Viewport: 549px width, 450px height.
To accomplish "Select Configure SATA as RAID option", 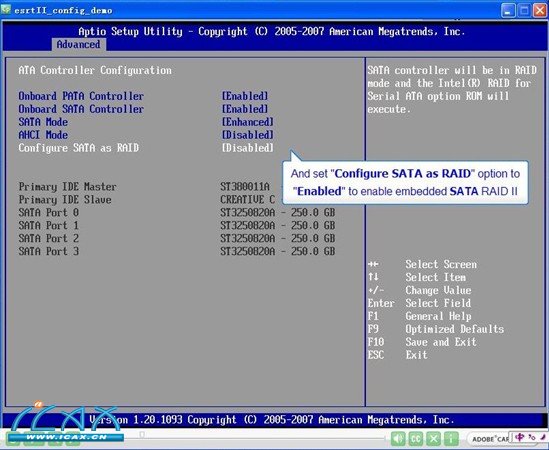I will (x=78, y=148).
